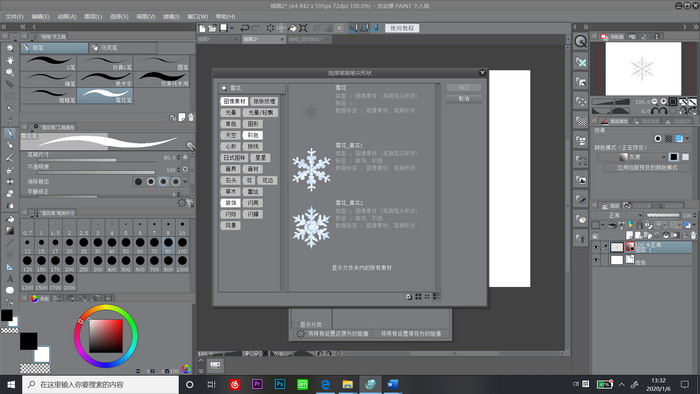The height and width of the screenshot is (394, 700).
Task: Click 将所有设置保存为初始值 button
Action: click(411, 334)
